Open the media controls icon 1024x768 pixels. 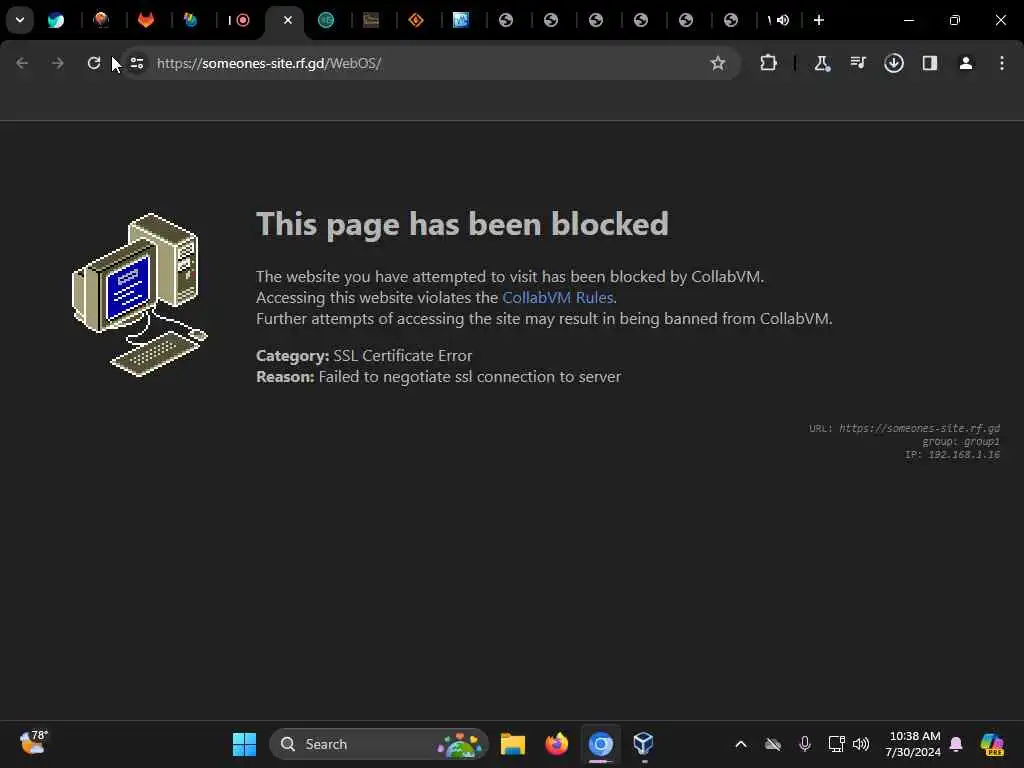tap(858, 63)
